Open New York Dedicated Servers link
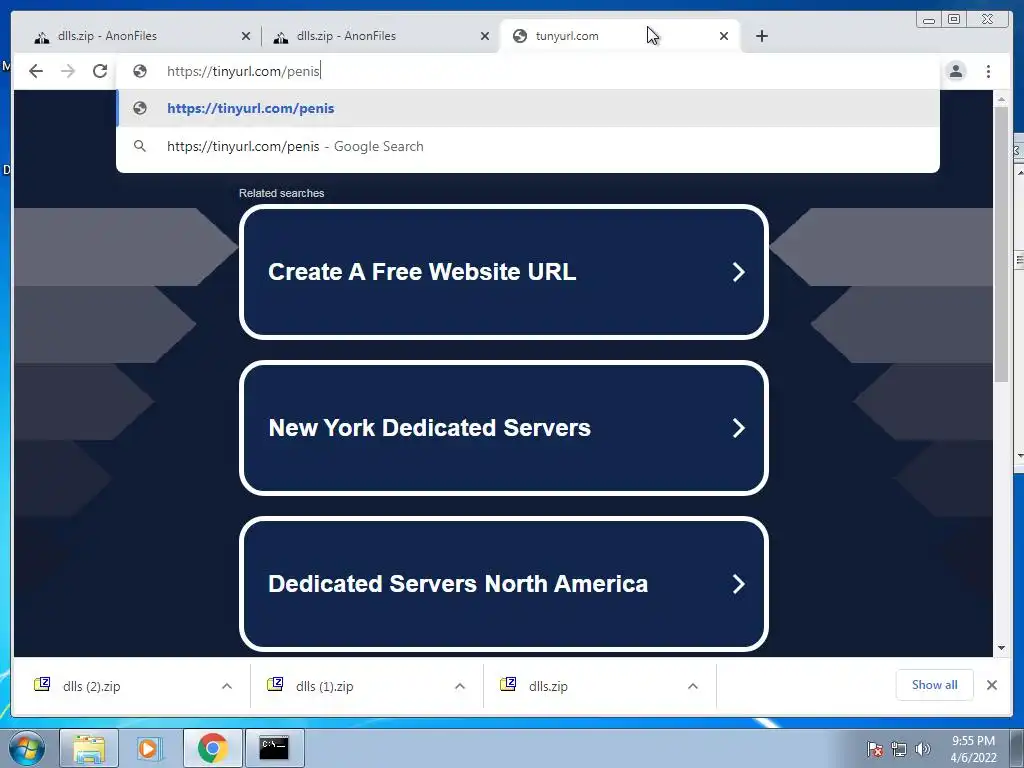This screenshot has width=1024, height=768. pos(504,428)
